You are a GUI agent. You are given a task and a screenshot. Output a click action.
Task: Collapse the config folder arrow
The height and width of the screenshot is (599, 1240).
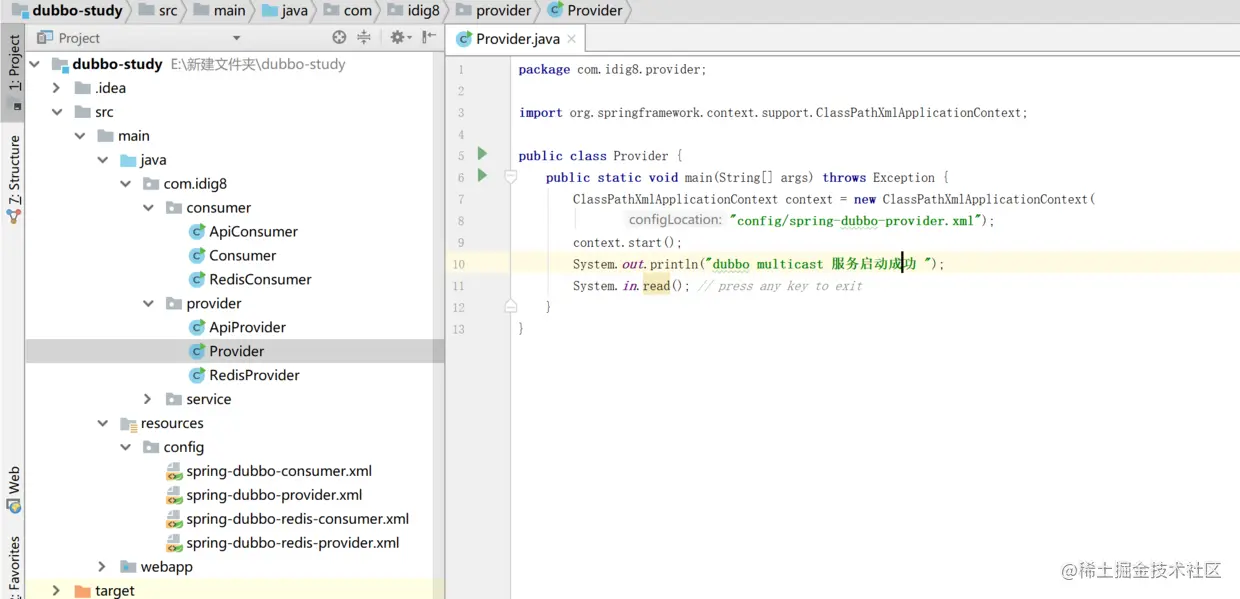click(125, 447)
